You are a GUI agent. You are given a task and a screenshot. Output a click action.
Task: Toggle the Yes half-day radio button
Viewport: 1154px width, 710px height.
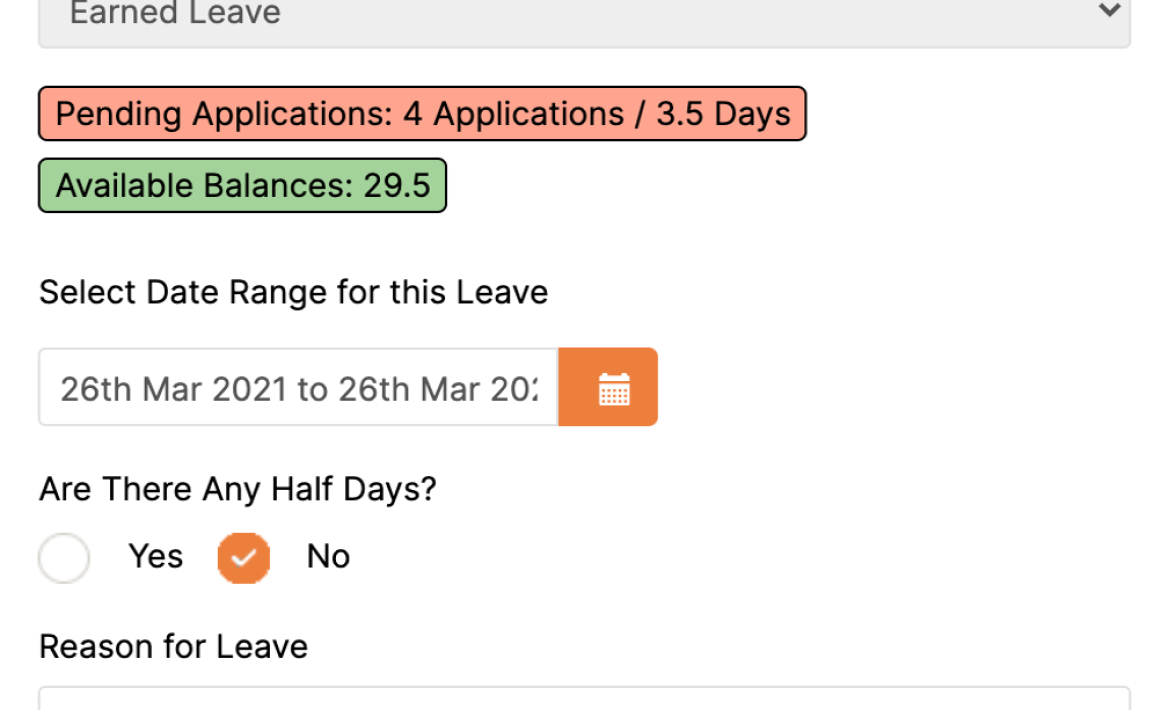(64, 557)
